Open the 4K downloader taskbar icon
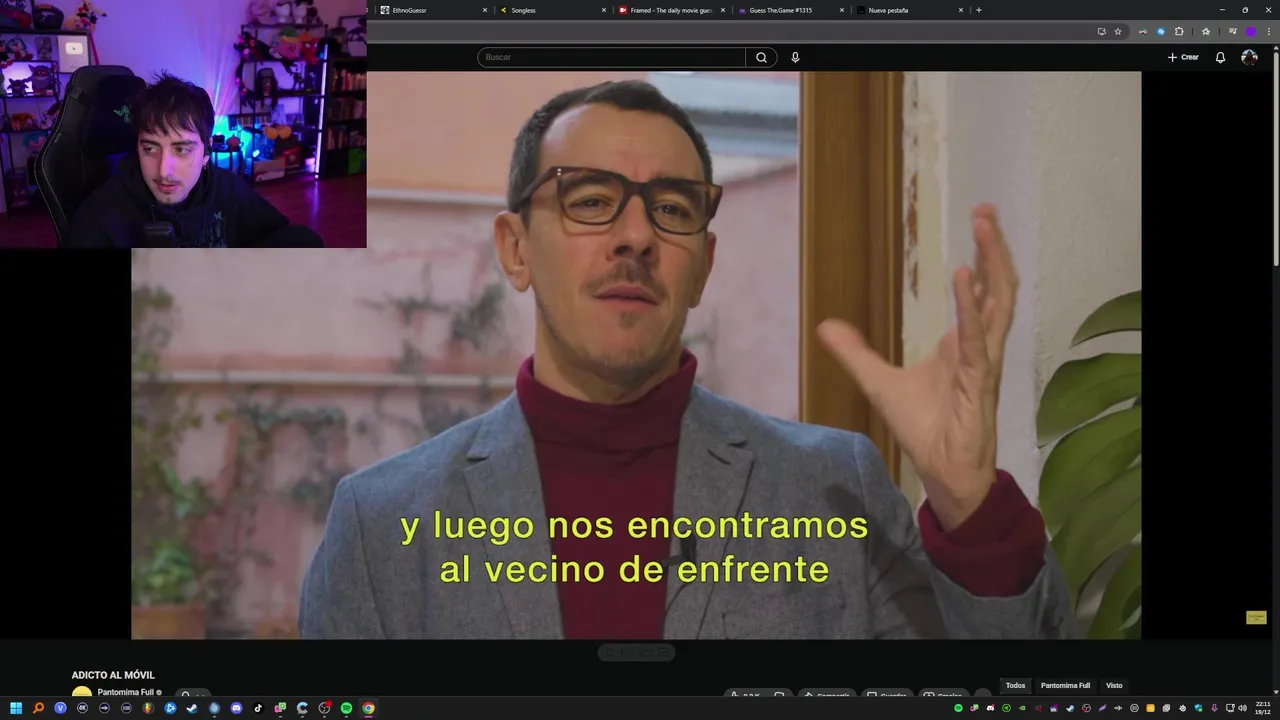This screenshot has height=720, width=1280. tap(82, 708)
